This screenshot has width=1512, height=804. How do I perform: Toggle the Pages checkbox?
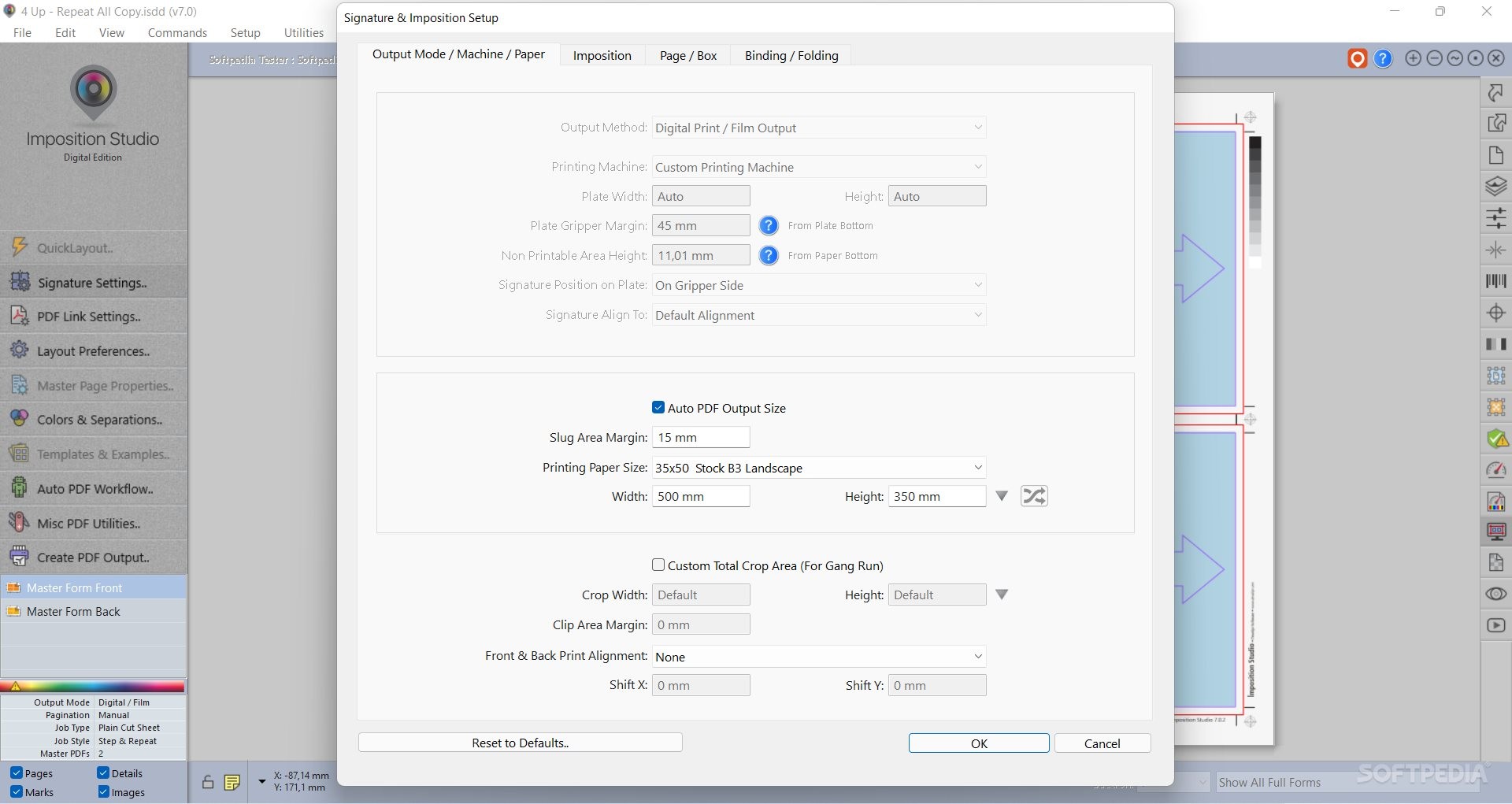pos(16,773)
